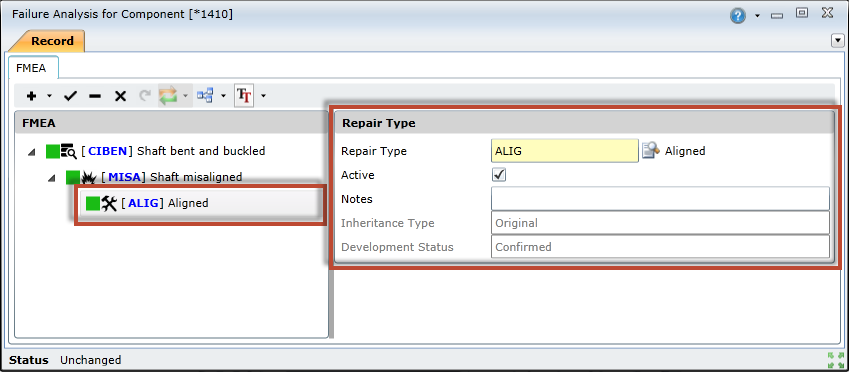This screenshot has height=372, width=849.
Task: Open dropdown beside TT text icon
Action: (263, 96)
